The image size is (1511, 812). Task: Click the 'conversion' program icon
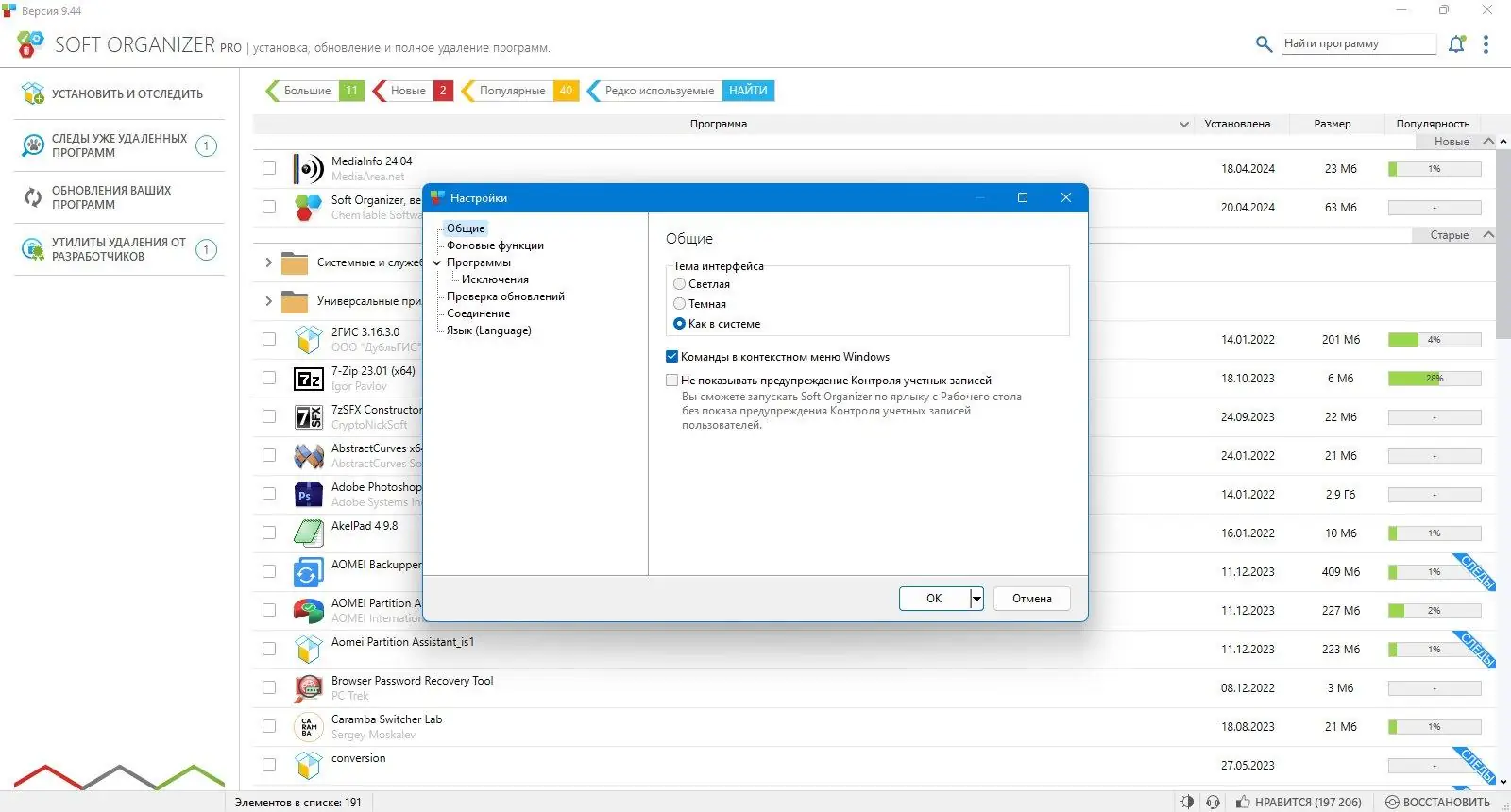(308, 766)
